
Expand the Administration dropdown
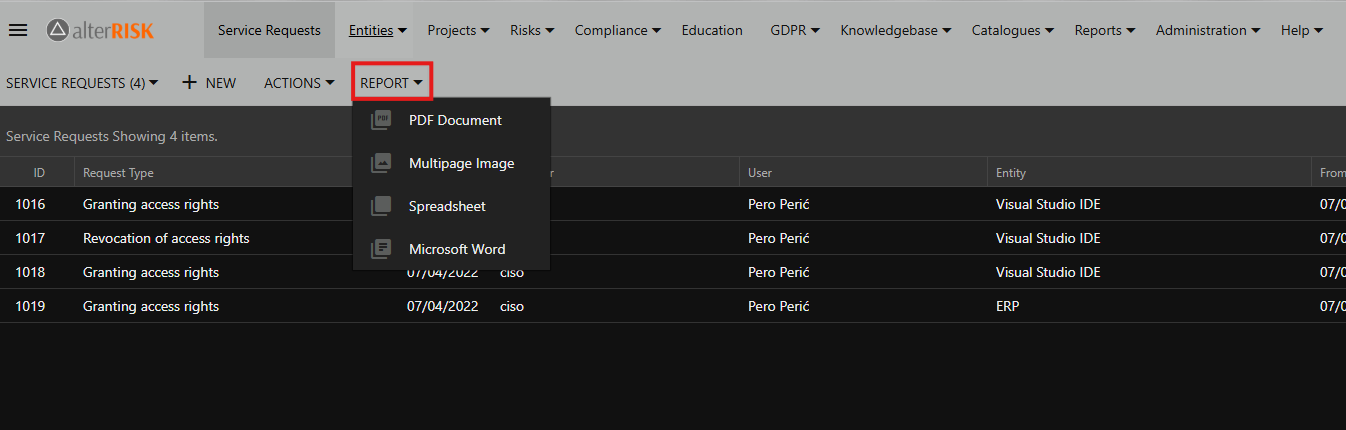click(1207, 30)
